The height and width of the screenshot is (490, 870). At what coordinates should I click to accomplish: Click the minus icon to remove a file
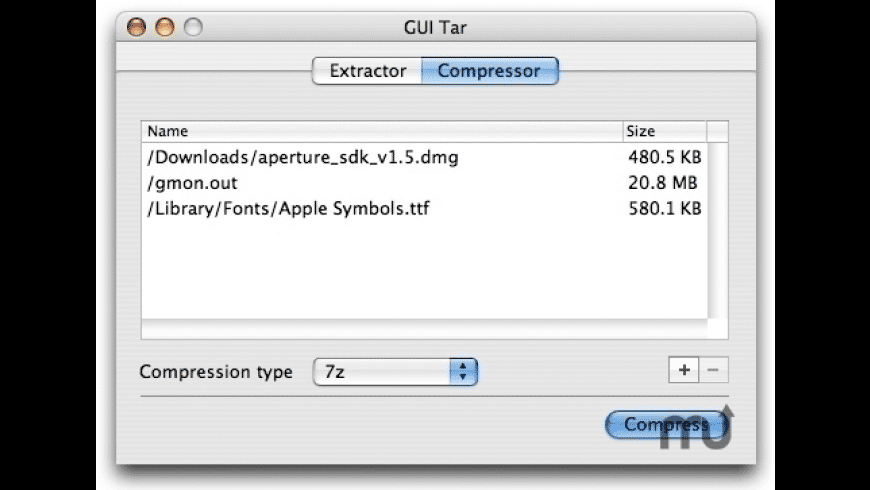713,370
